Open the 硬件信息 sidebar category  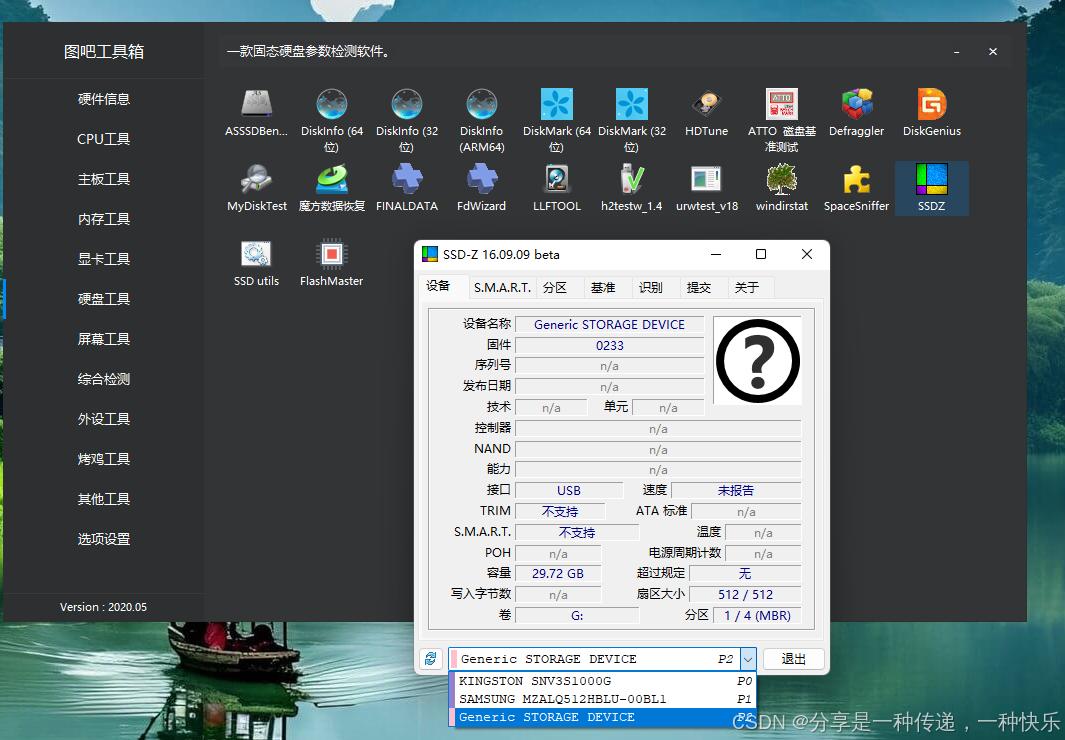click(x=103, y=99)
